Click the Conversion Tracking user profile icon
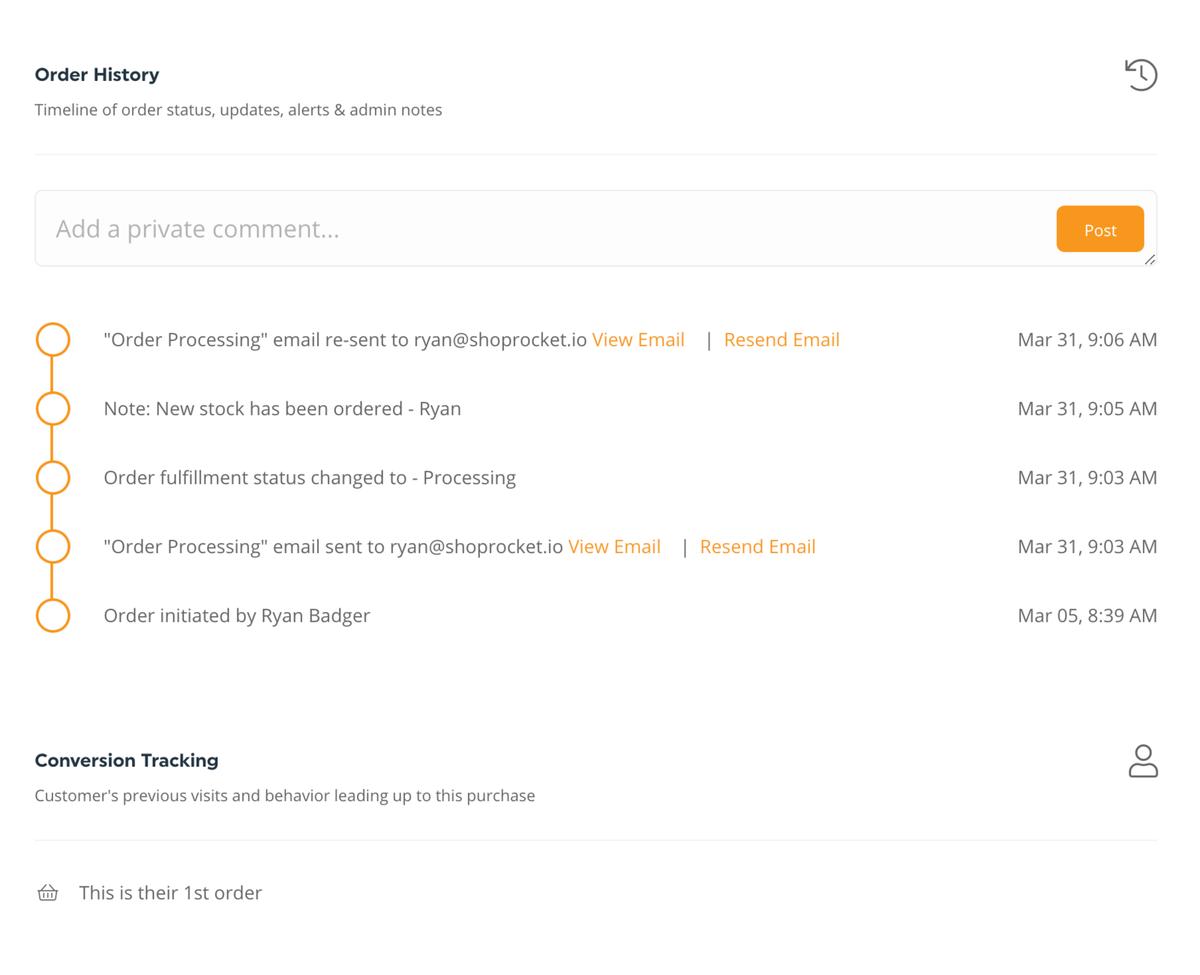This screenshot has height=975, width=1200. [x=1143, y=761]
